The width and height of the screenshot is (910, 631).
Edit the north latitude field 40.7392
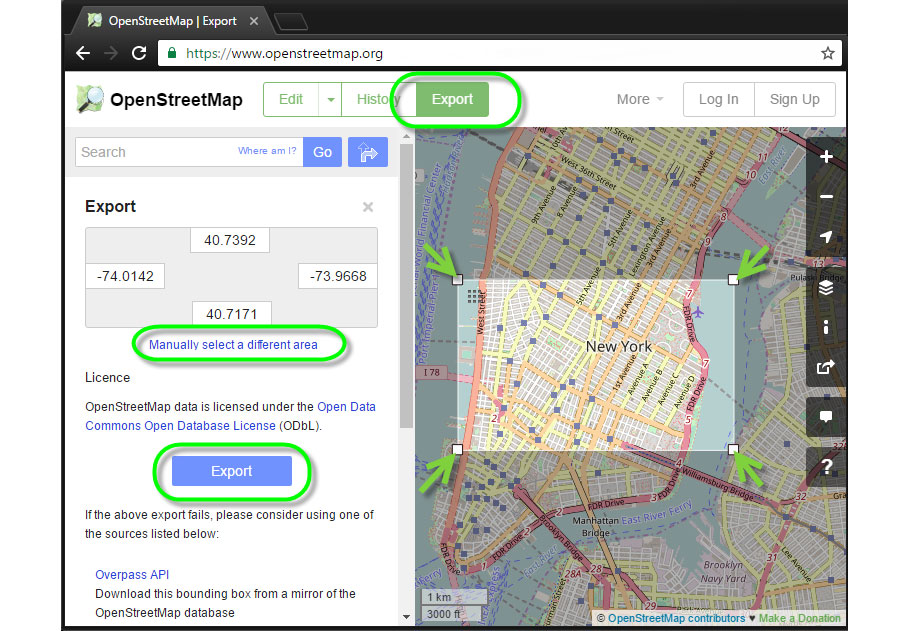pos(230,240)
